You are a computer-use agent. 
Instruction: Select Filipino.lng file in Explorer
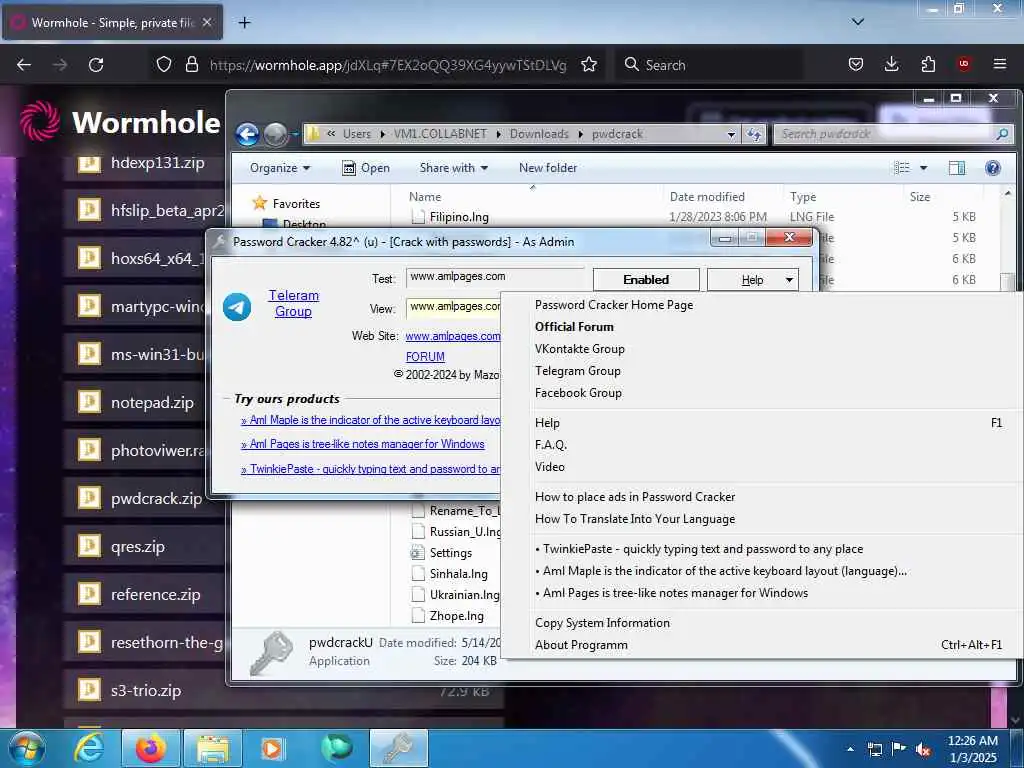tap(458, 217)
